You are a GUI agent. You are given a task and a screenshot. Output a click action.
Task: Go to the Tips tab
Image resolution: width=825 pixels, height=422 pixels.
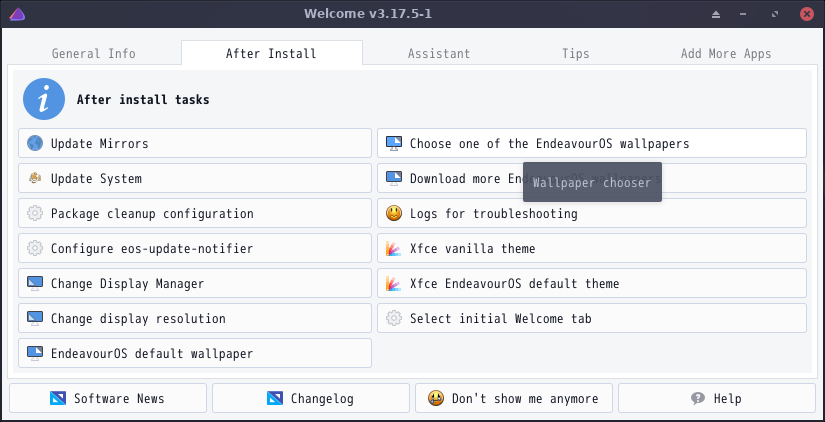pyautogui.click(x=576, y=54)
